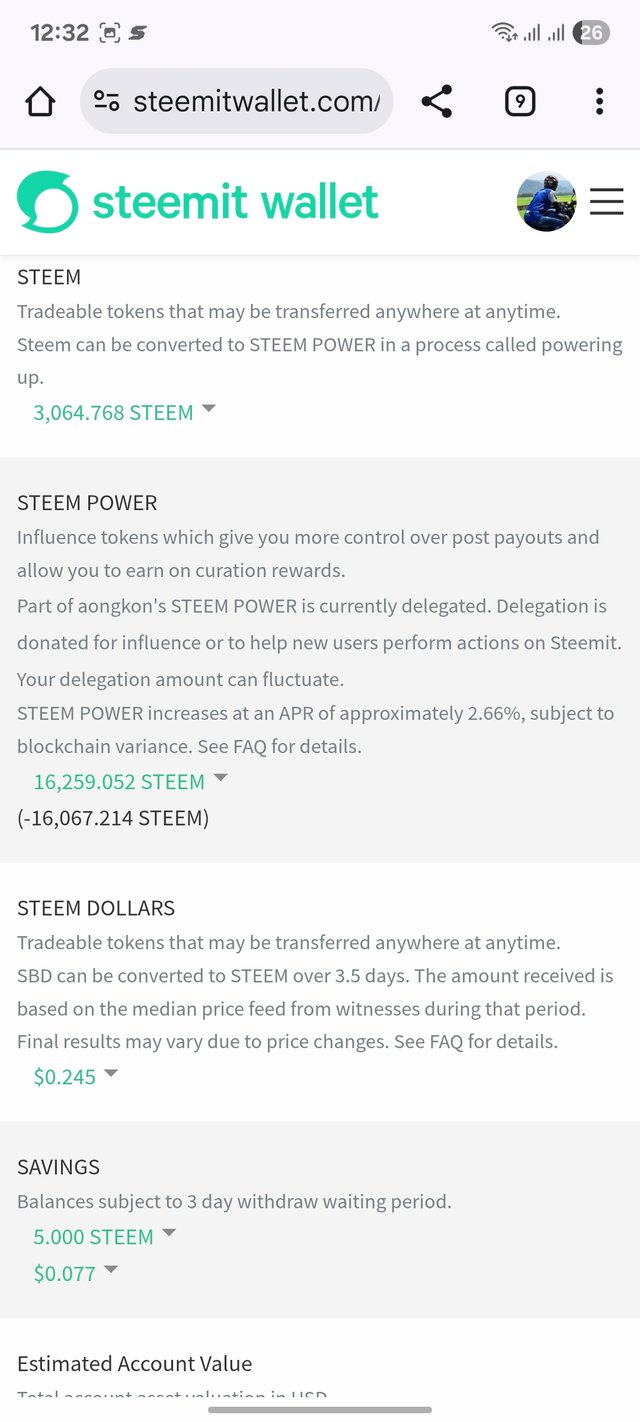Tap the screenshot notification icon in status bar
The image size is (640, 1422).
tap(110, 32)
